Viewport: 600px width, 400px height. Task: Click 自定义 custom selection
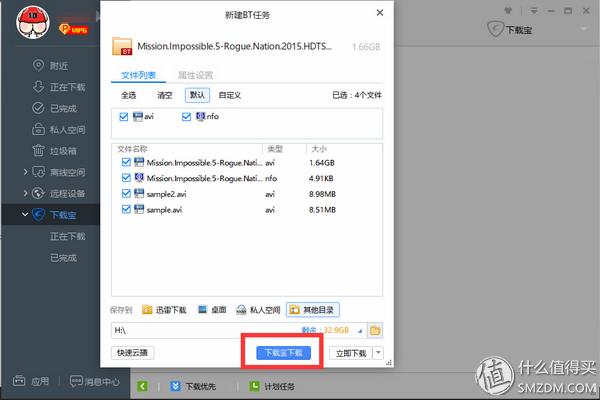pos(230,95)
